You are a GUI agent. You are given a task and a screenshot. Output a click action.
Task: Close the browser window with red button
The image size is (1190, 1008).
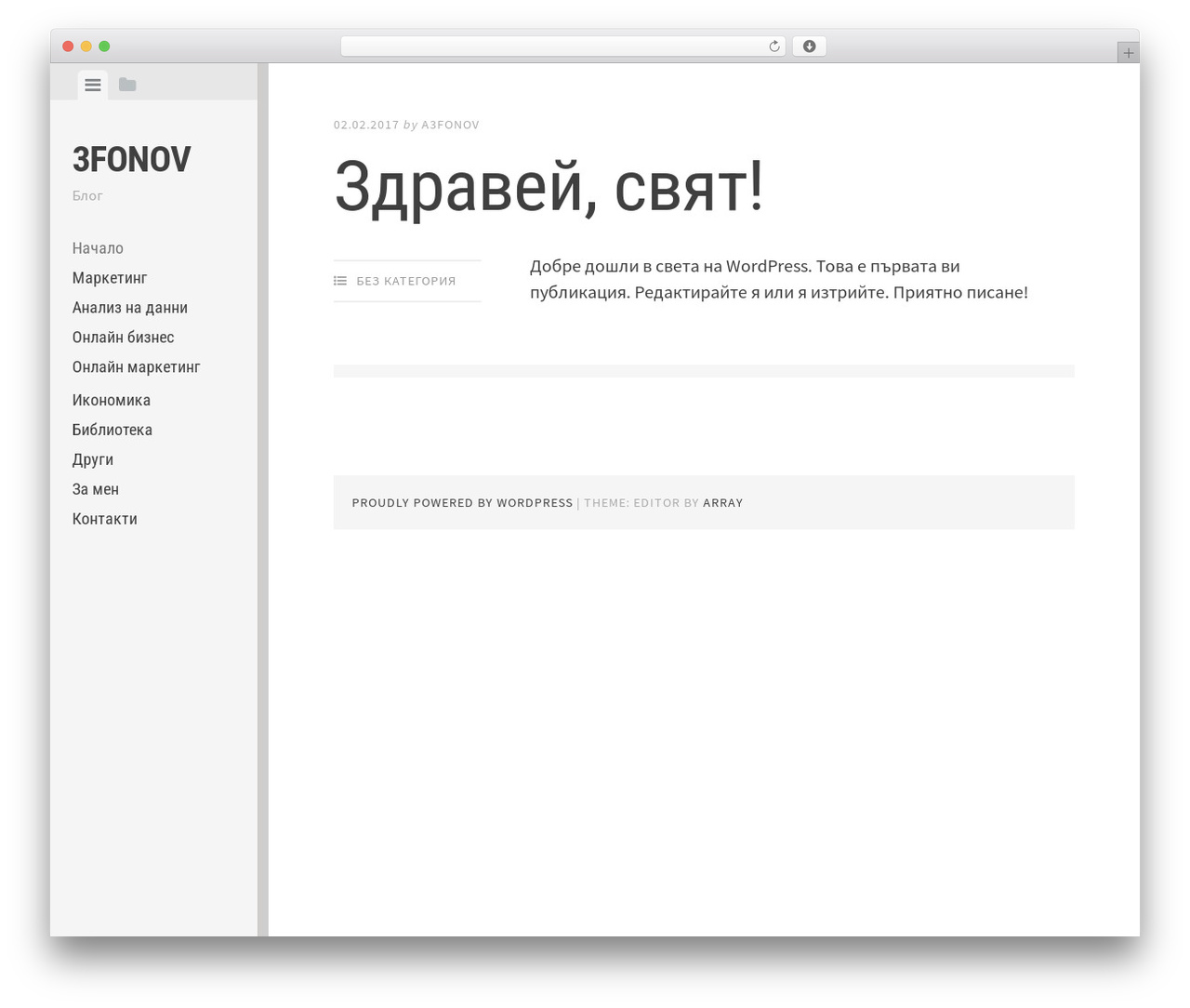coord(68,46)
